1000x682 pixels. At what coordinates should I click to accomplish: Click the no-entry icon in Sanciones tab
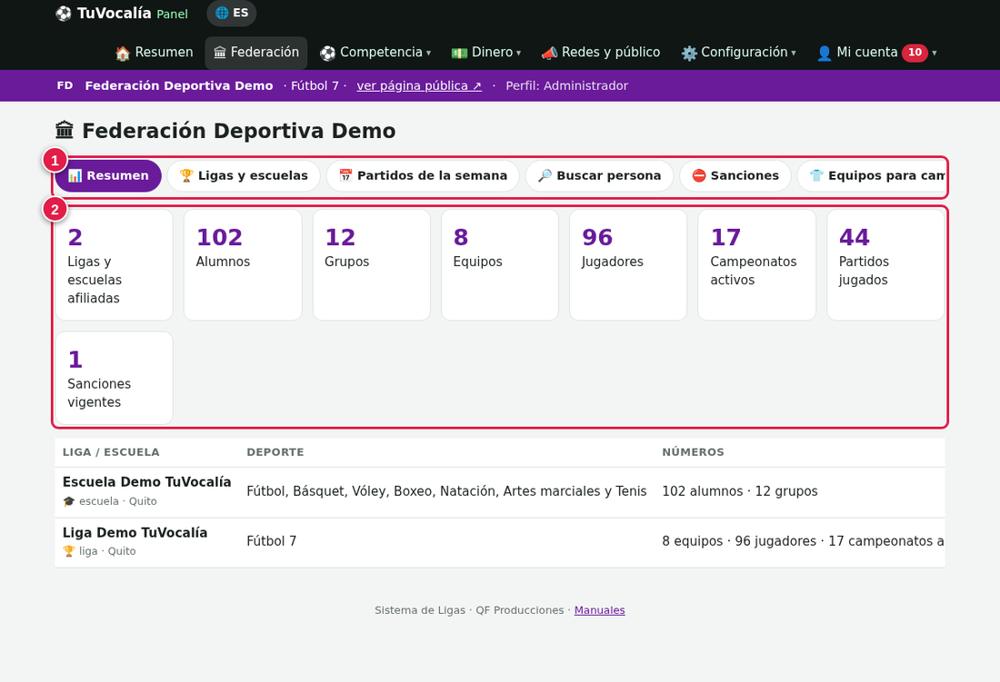coord(699,175)
